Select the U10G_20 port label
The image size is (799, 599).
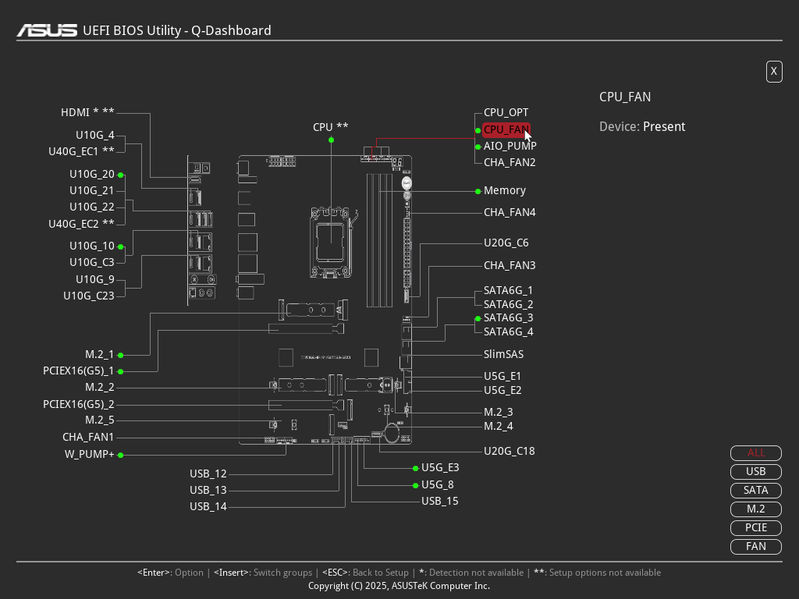(92, 174)
